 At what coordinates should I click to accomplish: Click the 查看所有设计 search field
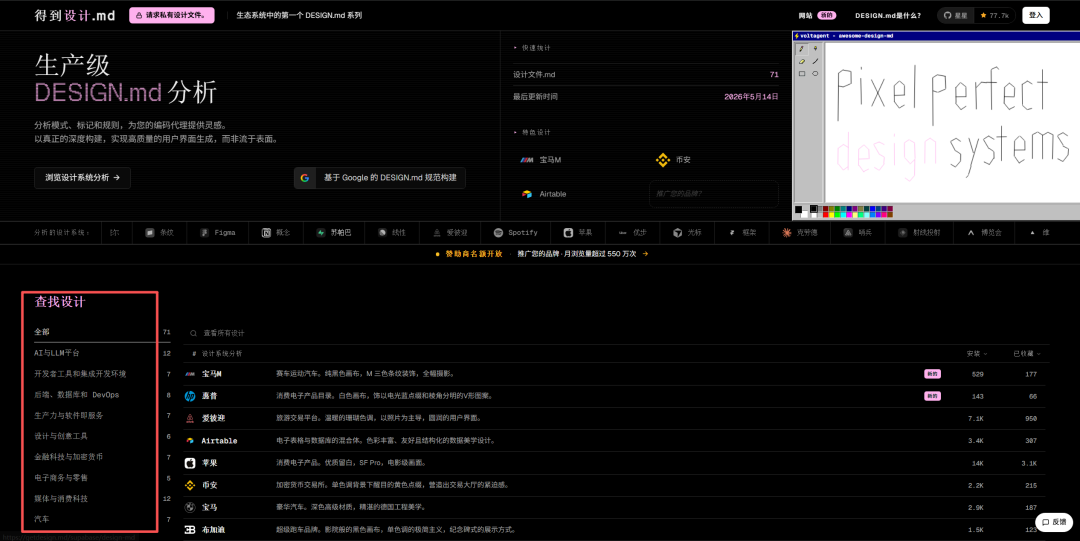coord(616,334)
